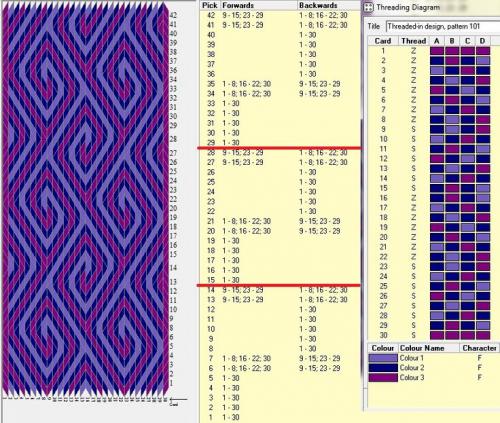Click pick number 14 beside pattern preview
500x423 pixels.
pyautogui.click(x=173, y=268)
